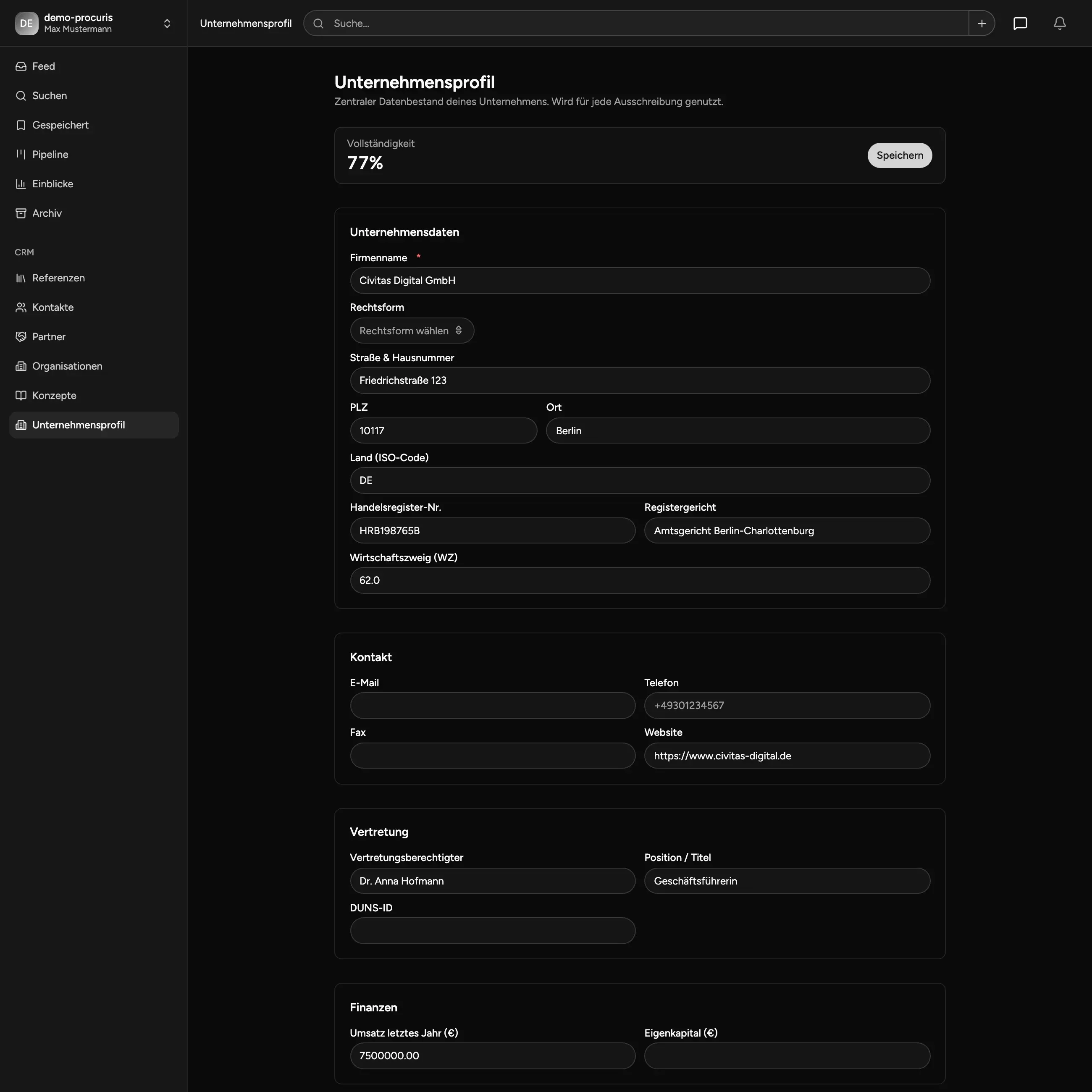
Task: Click the Gespeichert bookmark icon
Action: pos(21,125)
